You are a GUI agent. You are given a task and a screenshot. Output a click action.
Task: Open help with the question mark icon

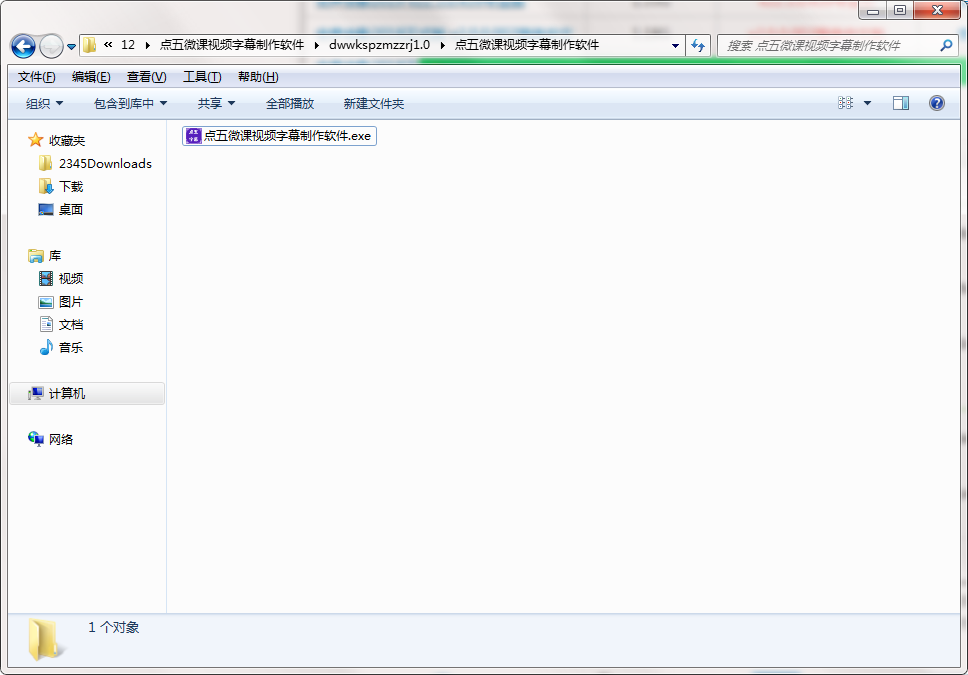click(x=937, y=103)
